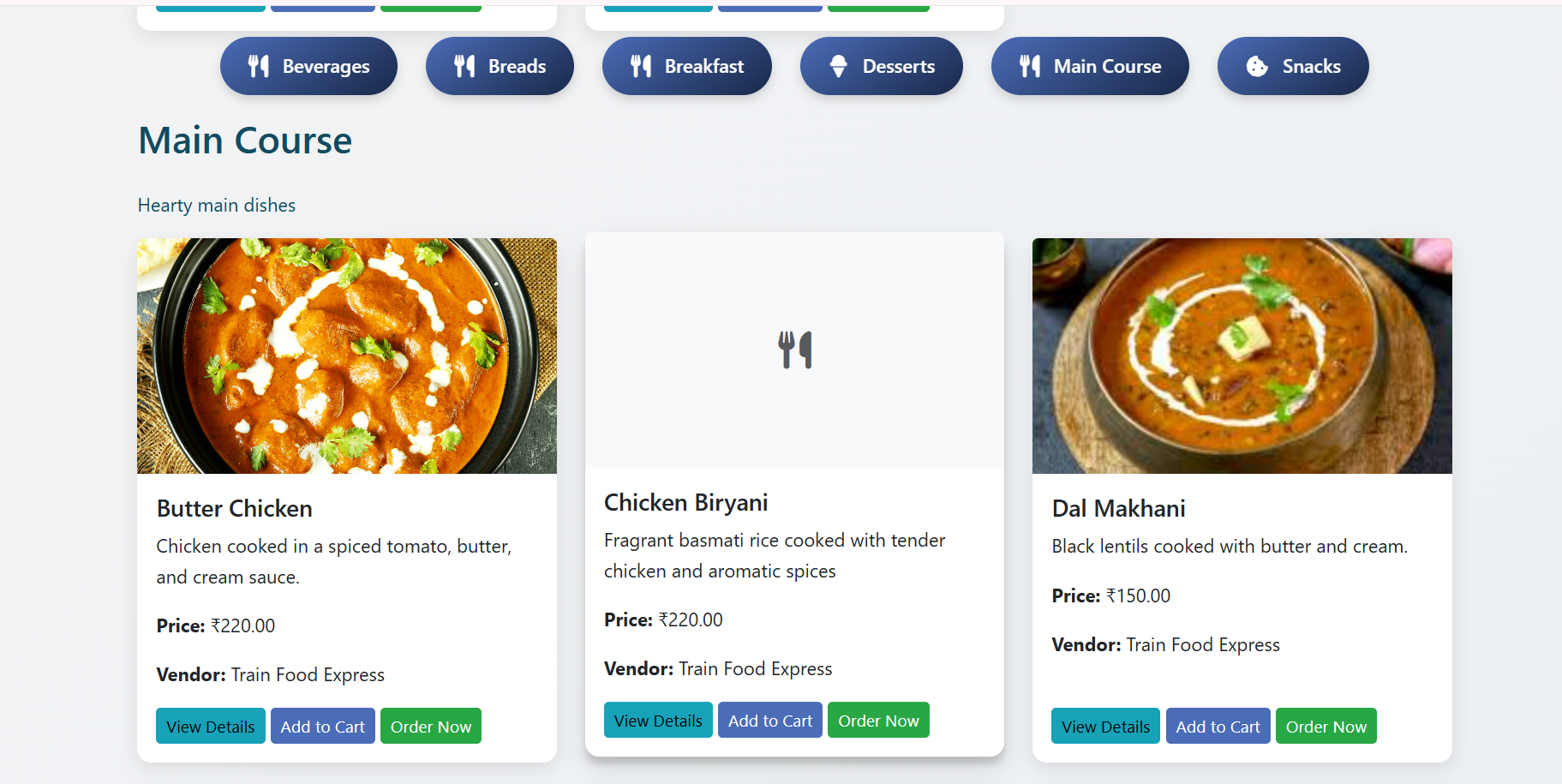Open the Beverages category
Image resolution: width=1562 pixels, height=784 pixels.
point(326,66)
